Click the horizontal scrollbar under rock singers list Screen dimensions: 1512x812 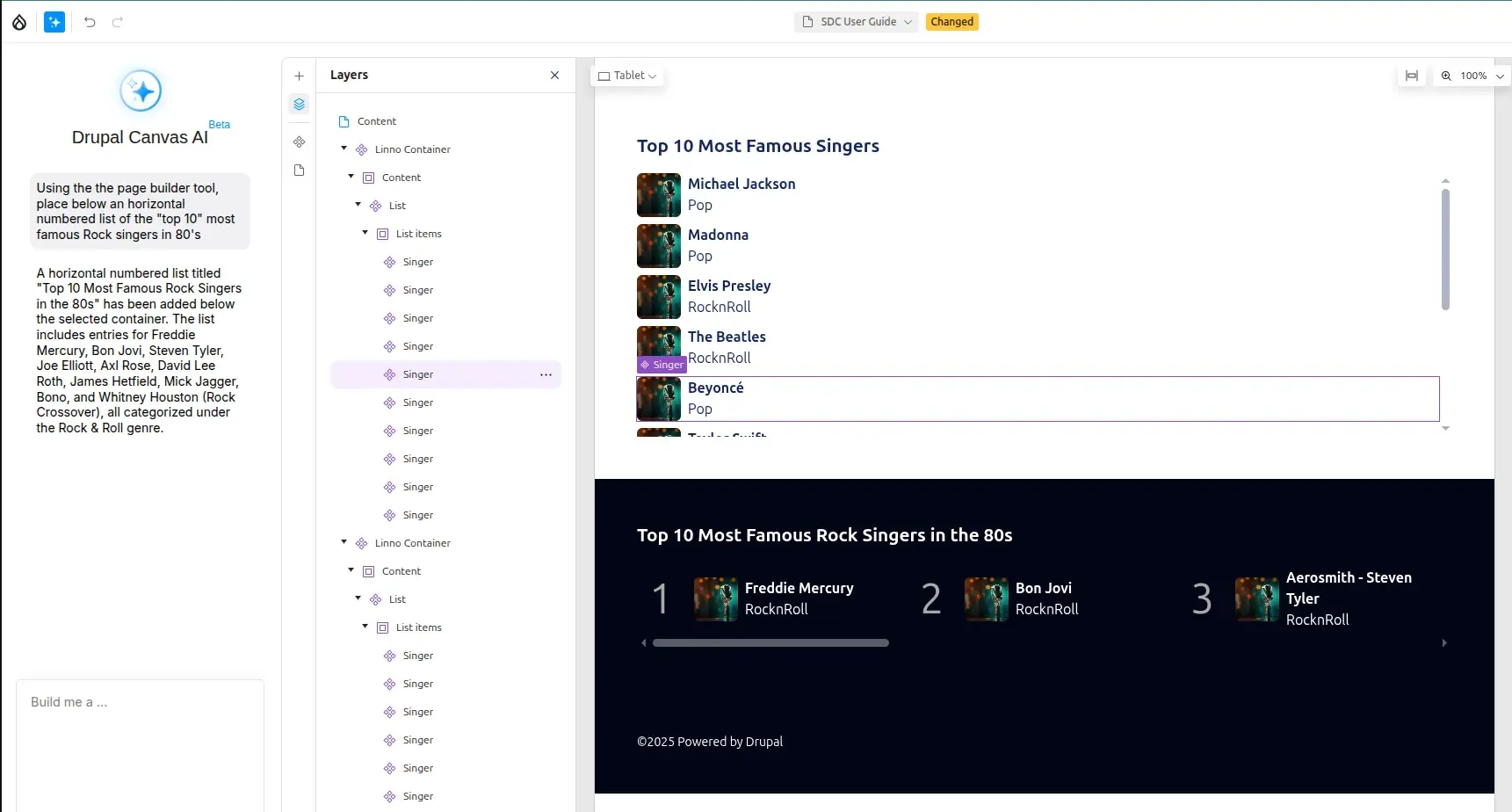tap(770, 643)
